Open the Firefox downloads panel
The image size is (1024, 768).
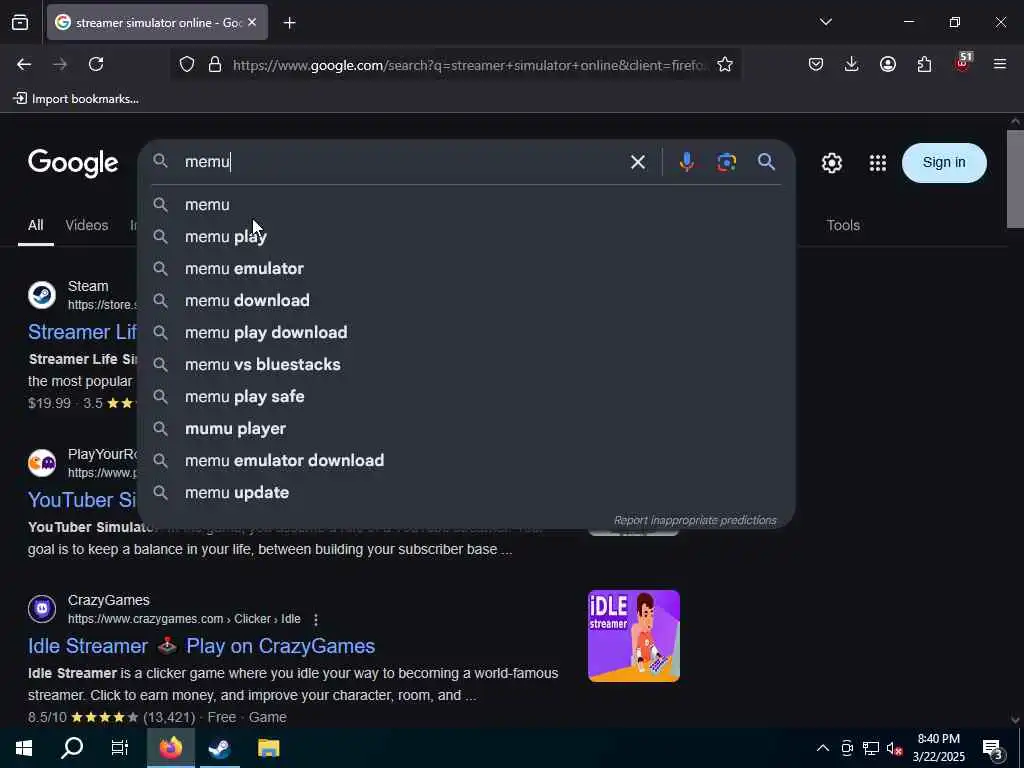852,64
